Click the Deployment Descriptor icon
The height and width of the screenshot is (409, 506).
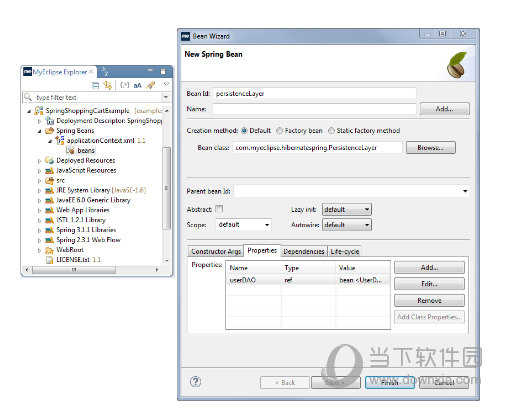point(50,121)
